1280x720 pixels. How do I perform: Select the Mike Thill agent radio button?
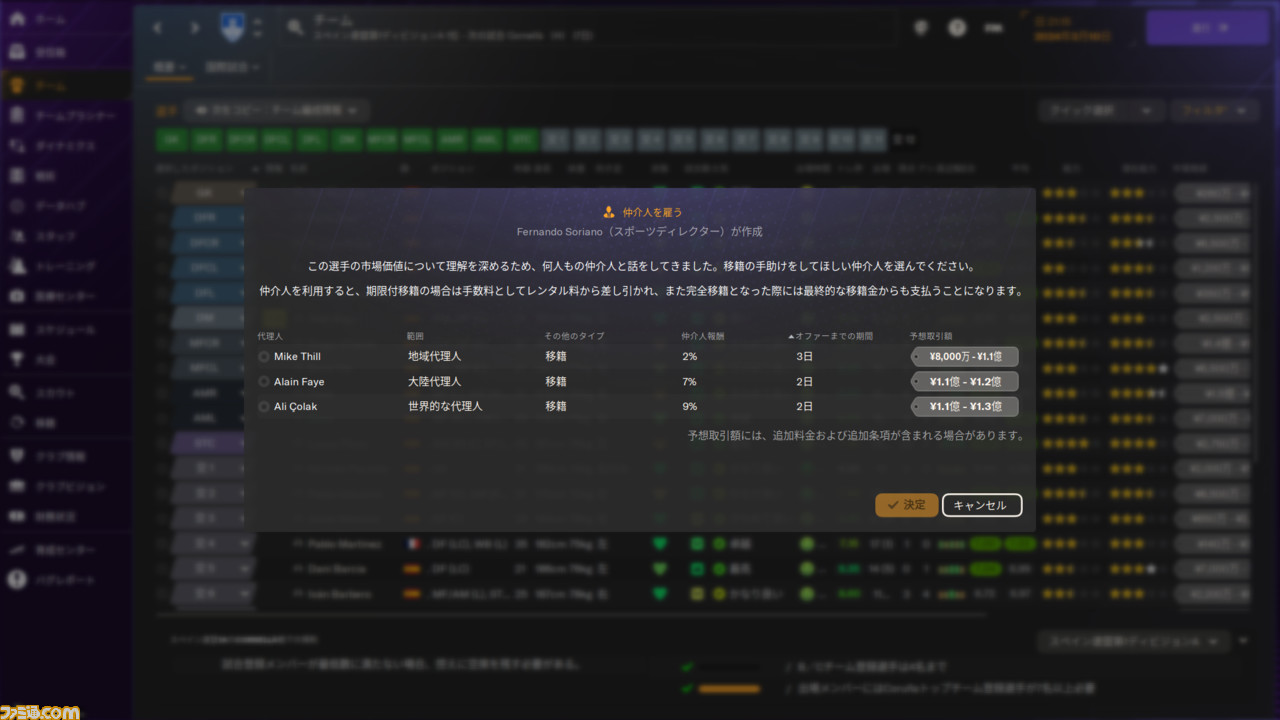pyautogui.click(x=264, y=356)
